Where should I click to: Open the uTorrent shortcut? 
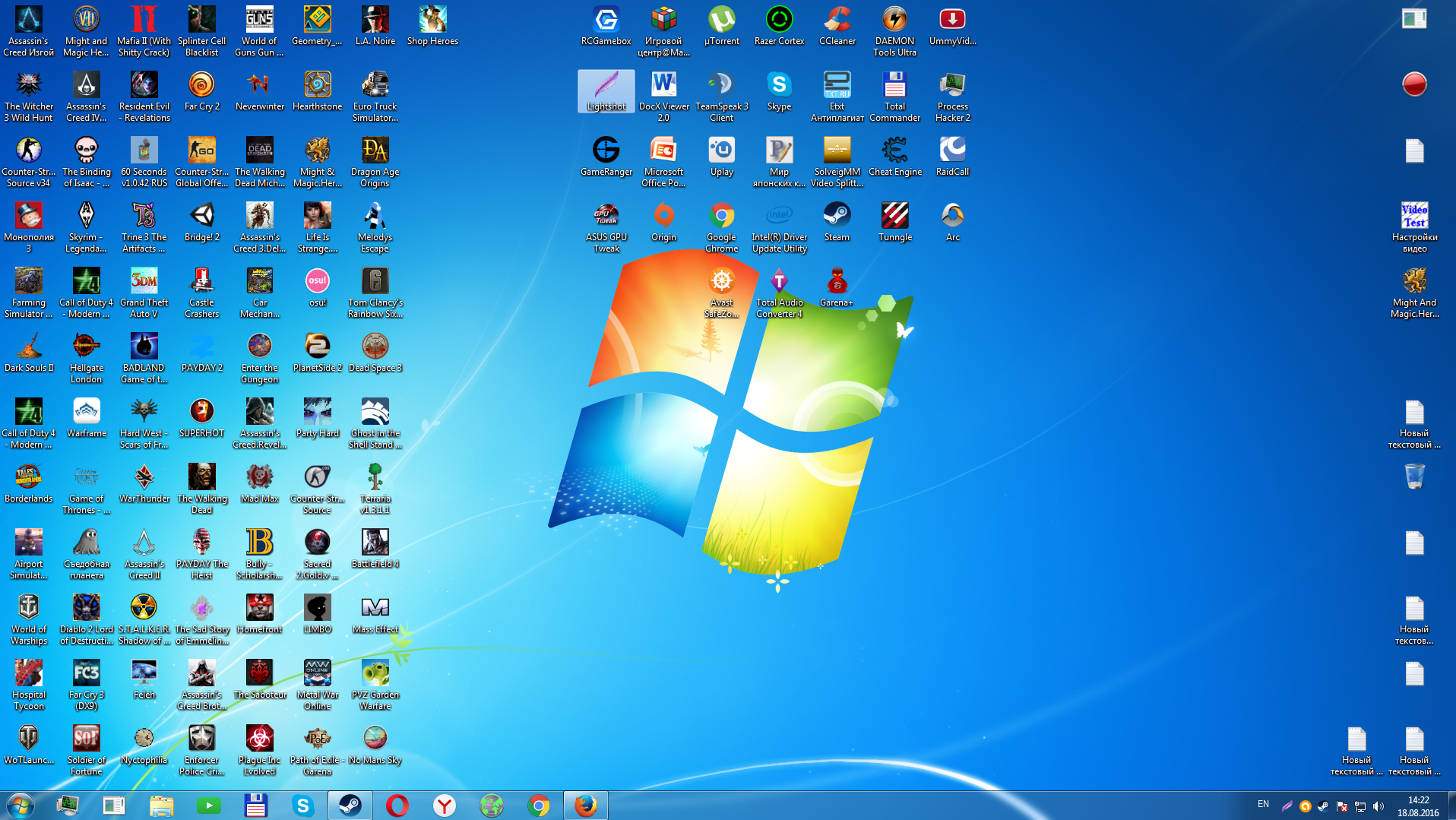[721, 26]
